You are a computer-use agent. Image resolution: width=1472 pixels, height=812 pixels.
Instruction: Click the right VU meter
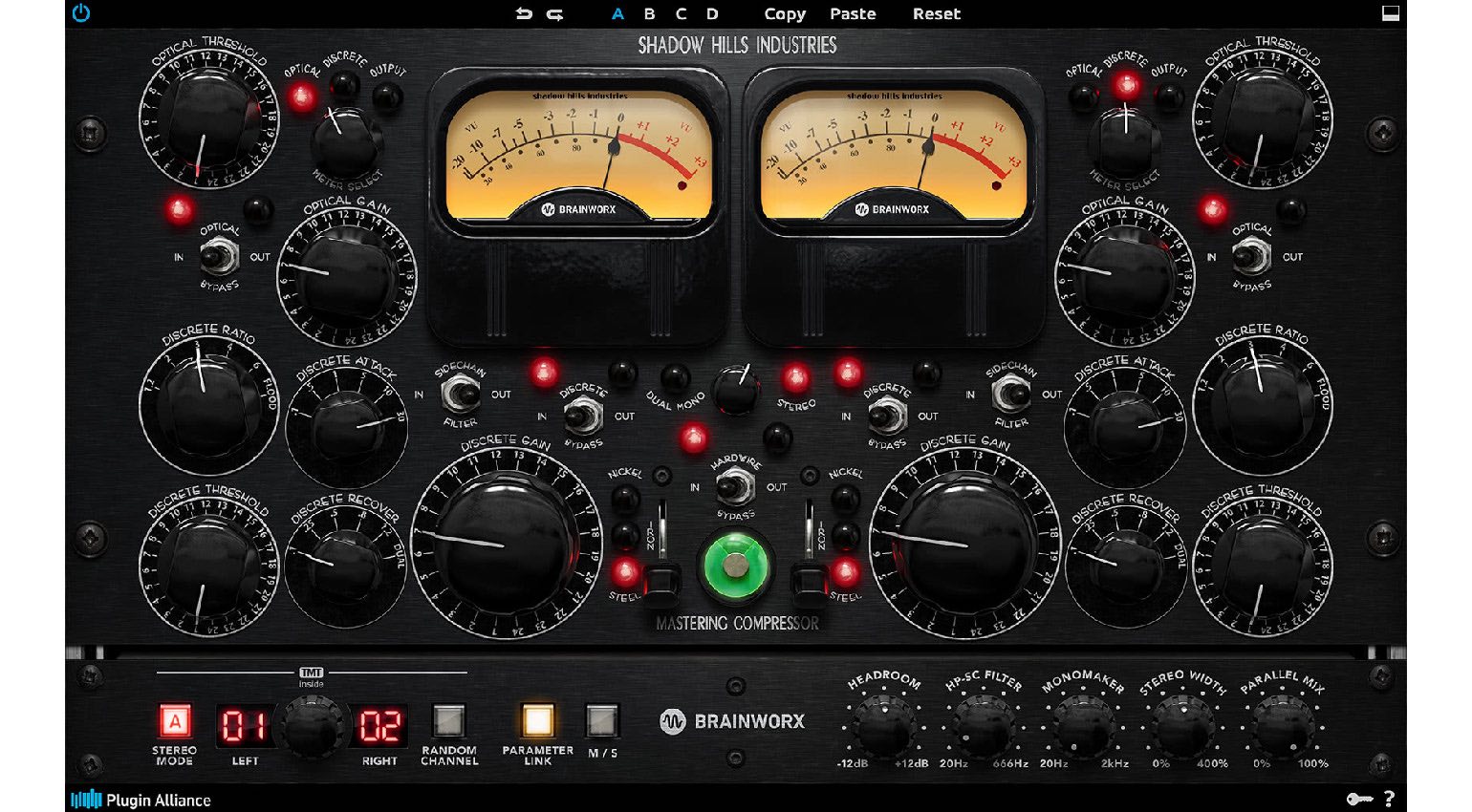(x=893, y=155)
